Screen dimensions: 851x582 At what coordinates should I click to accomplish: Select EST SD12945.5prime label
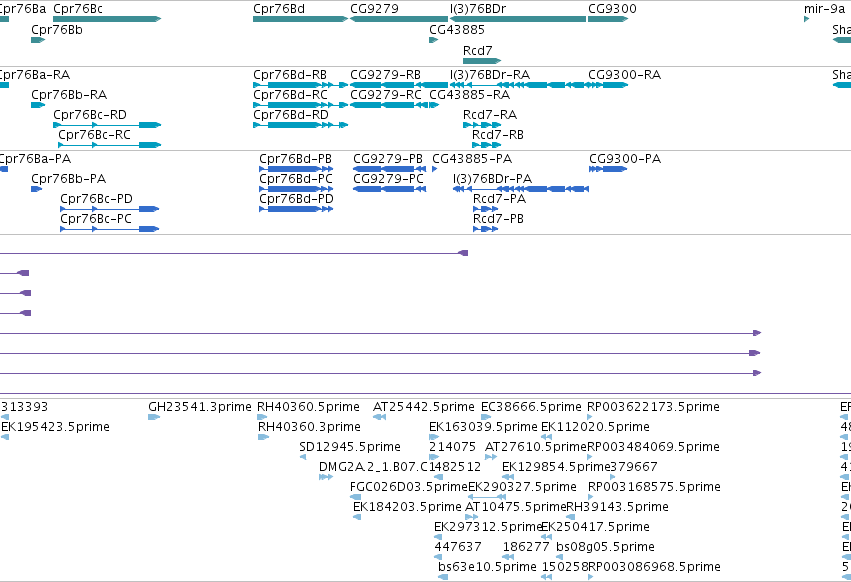(350, 447)
